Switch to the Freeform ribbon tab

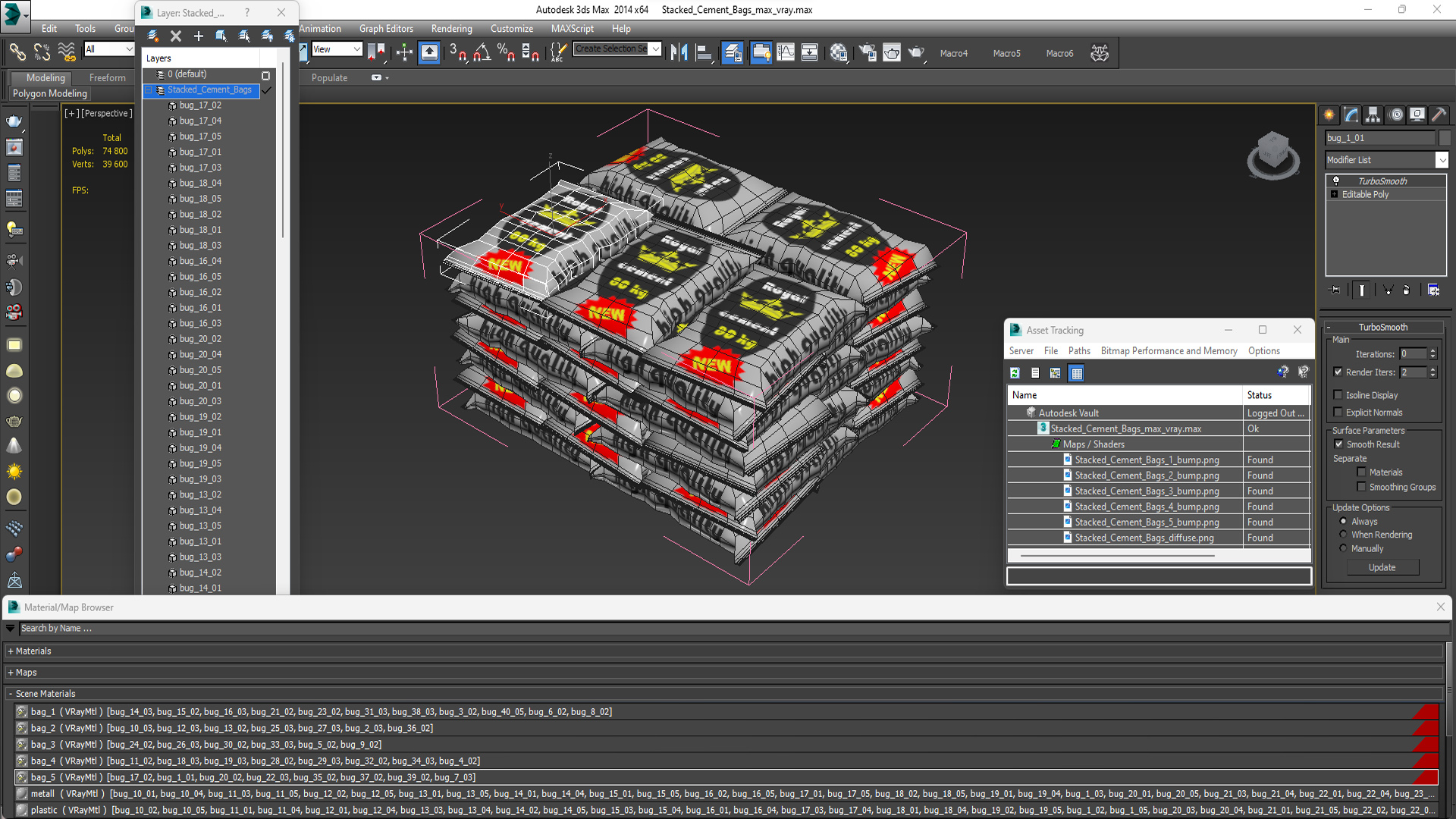107,77
